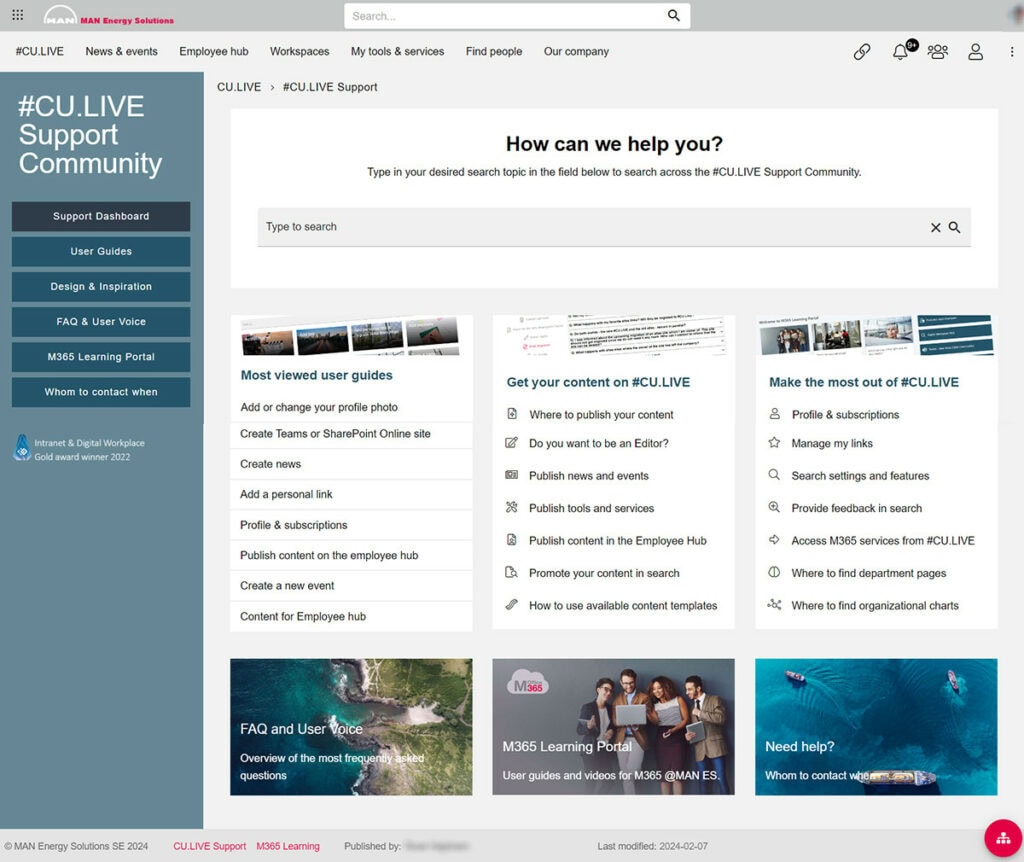1024x862 pixels.
Task: Click the My Links chain icon
Action: click(862, 51)
